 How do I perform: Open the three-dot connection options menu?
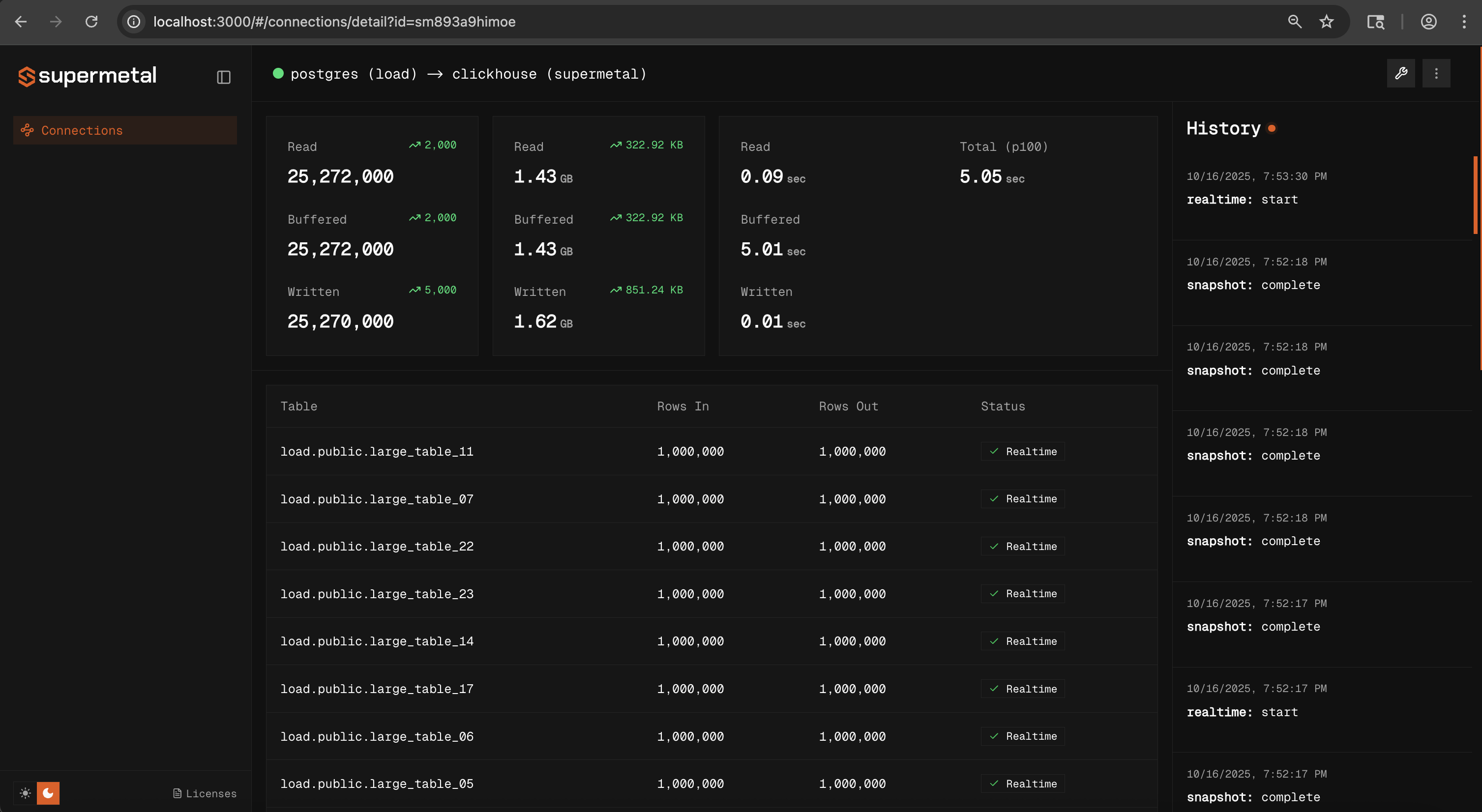point(1436,74)
